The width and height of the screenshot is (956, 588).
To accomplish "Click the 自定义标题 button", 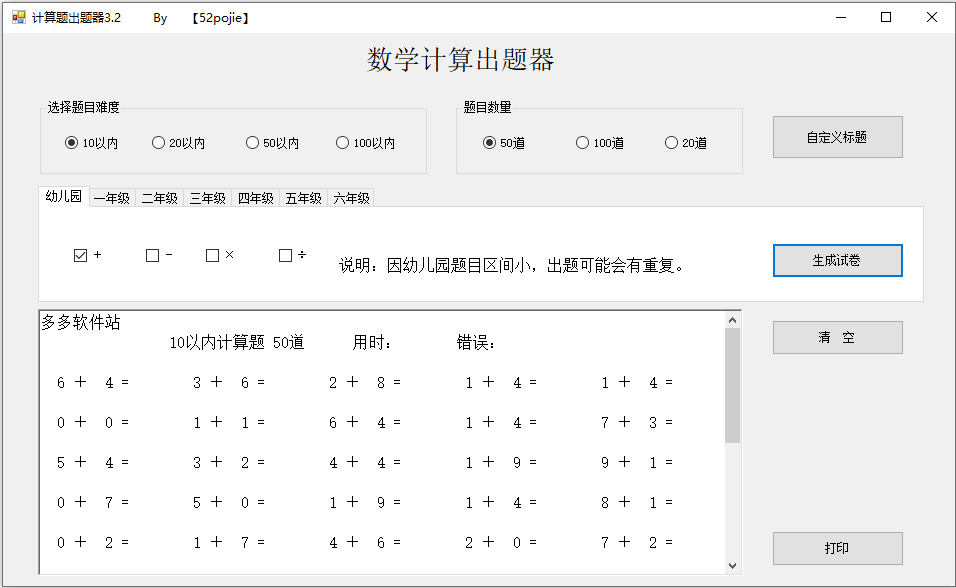I will [x=838, y=137].
